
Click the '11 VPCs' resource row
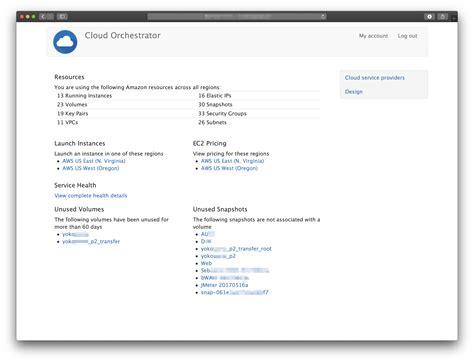[67, 123]
